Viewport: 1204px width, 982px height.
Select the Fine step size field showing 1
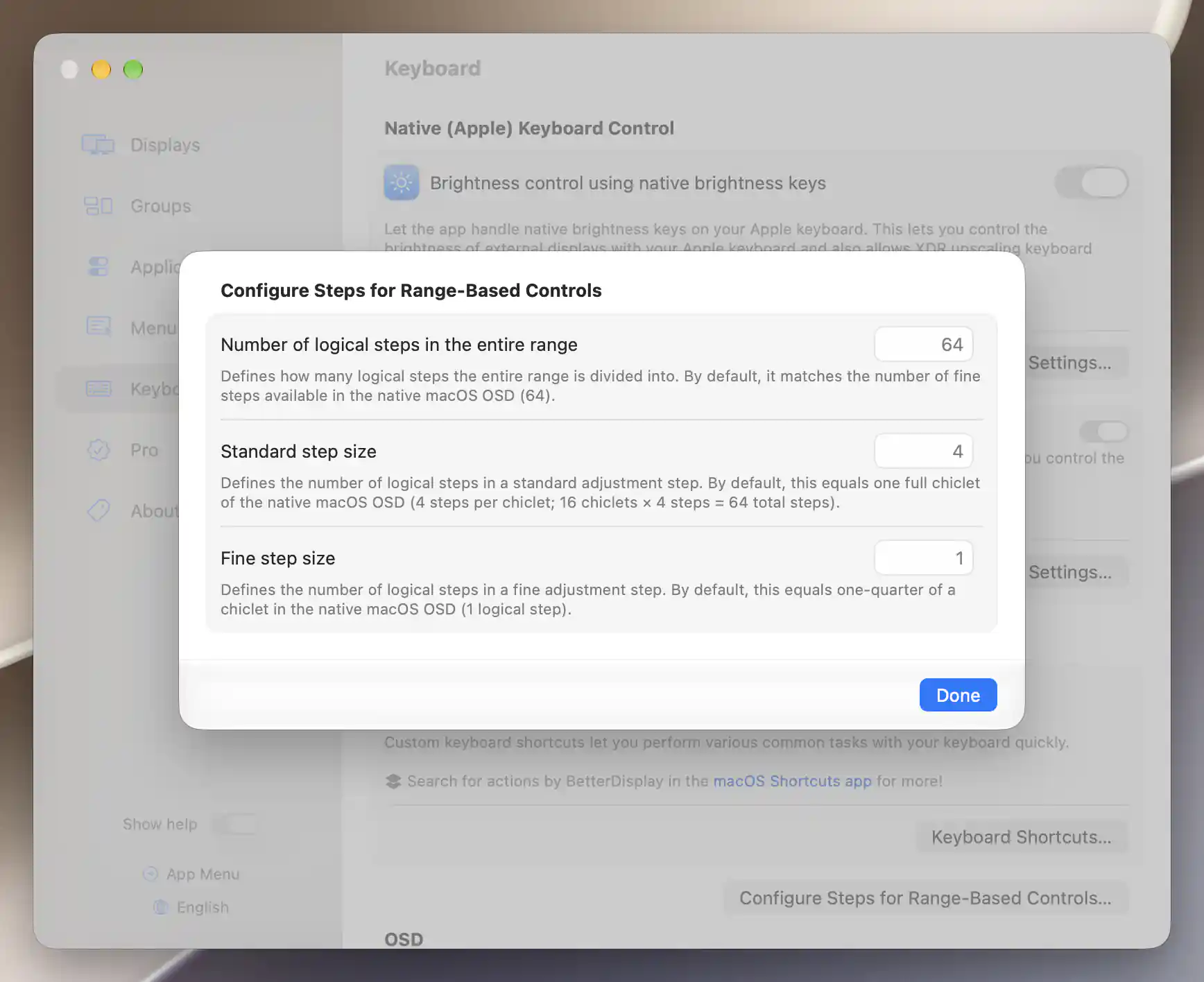pyautogui.click(x=923, y=558)
